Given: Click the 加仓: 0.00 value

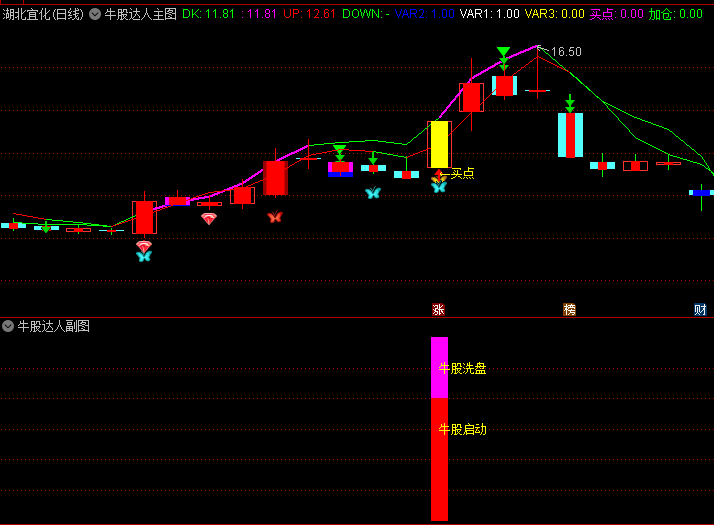Looking at the screenshot, I should [x=676, y=14].
